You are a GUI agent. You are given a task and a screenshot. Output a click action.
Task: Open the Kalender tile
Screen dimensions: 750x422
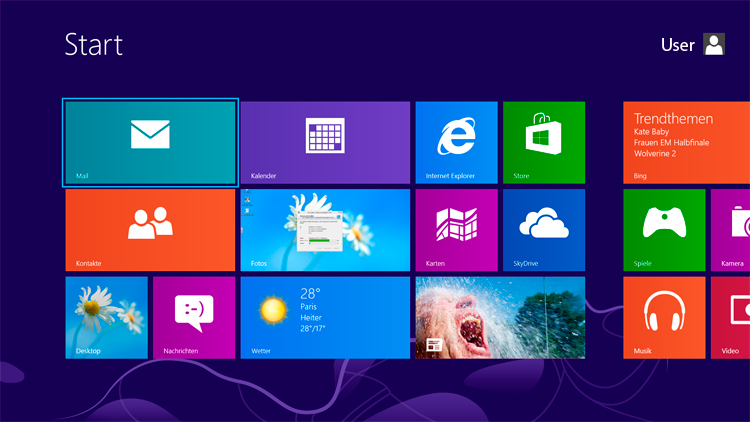click(325, 142)
